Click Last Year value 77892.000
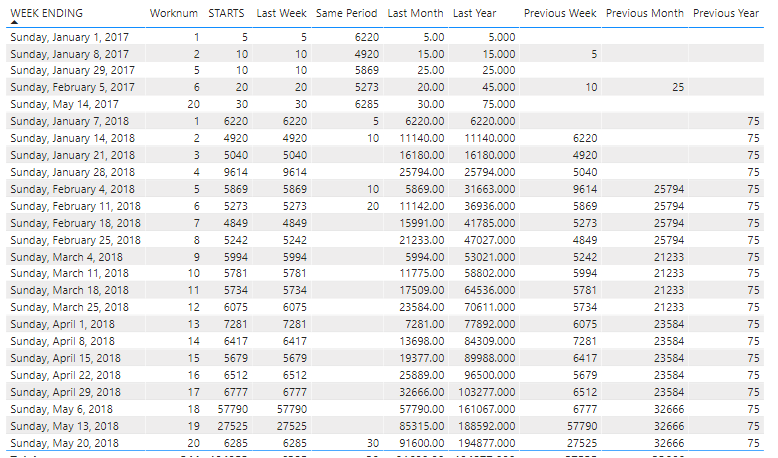This screenshot has width=778, height=458. (490, 324)
